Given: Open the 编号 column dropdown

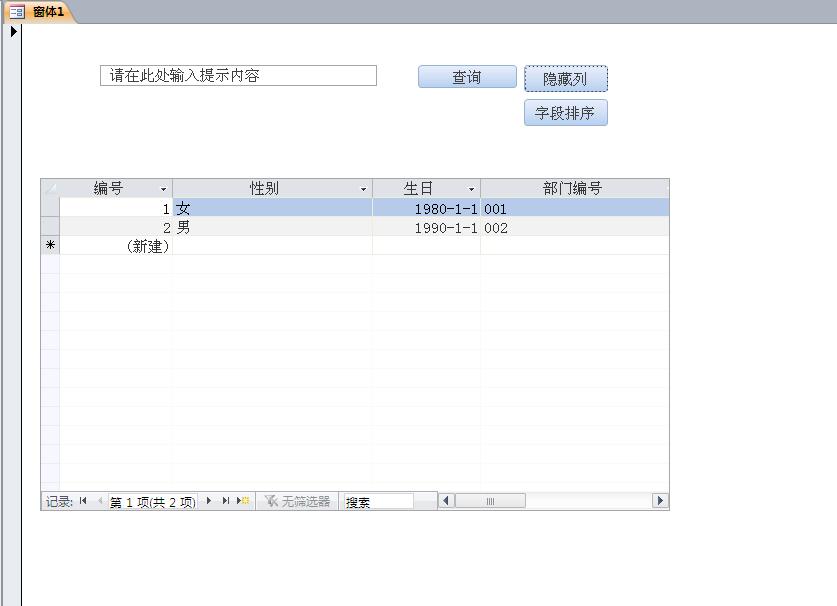Looking at the screenshot, I should [x=163, y=189].
